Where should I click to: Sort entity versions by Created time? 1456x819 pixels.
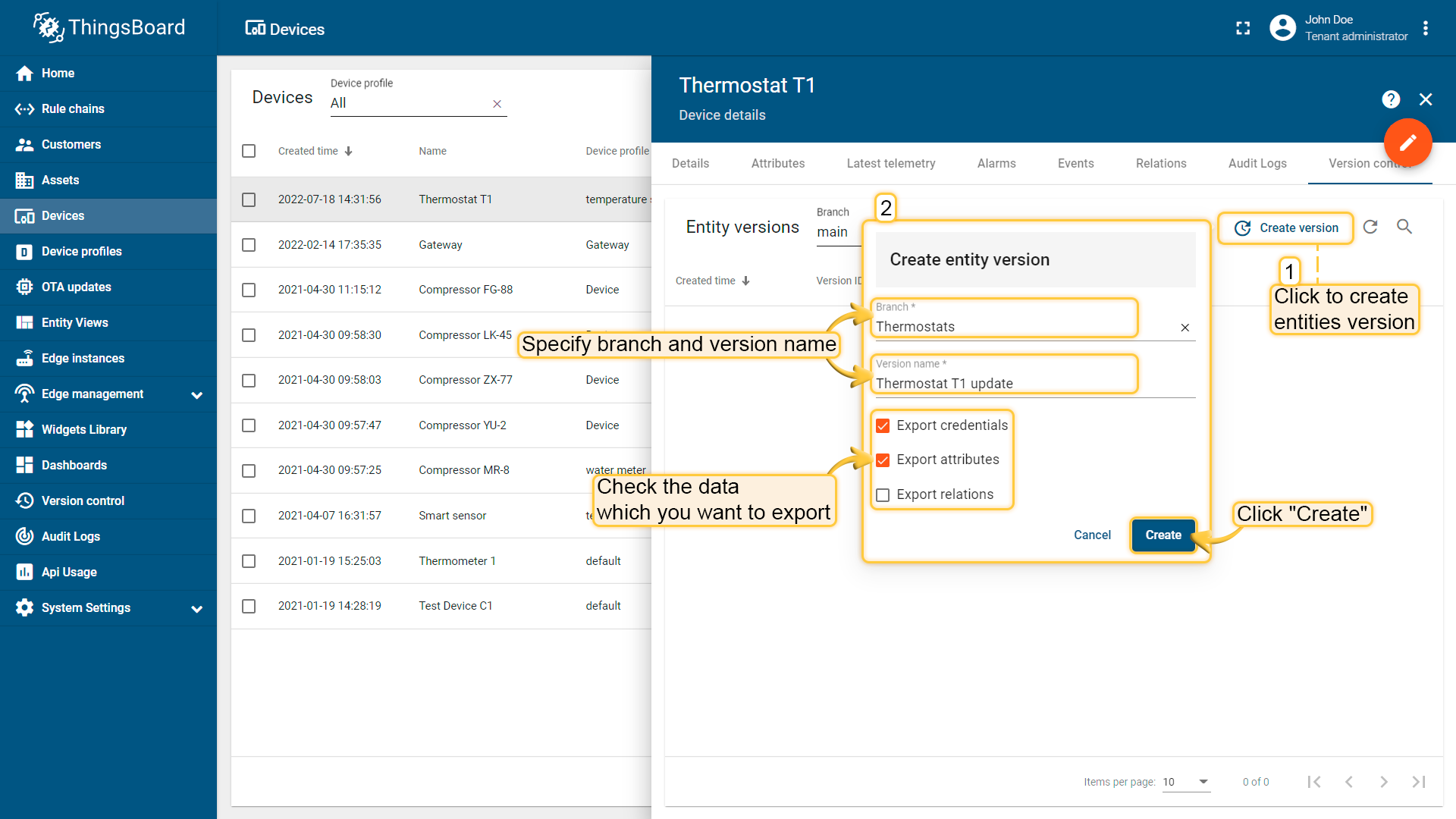(x=713, y=281)
